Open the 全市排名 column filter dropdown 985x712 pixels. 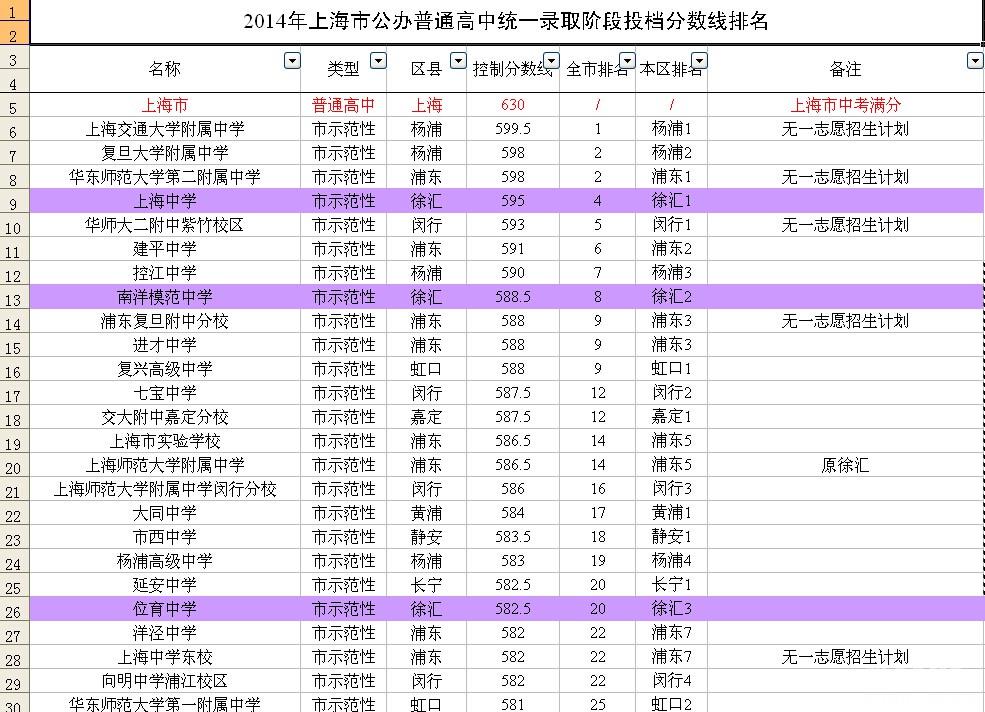pyautogui.click(x=628, y=61)
